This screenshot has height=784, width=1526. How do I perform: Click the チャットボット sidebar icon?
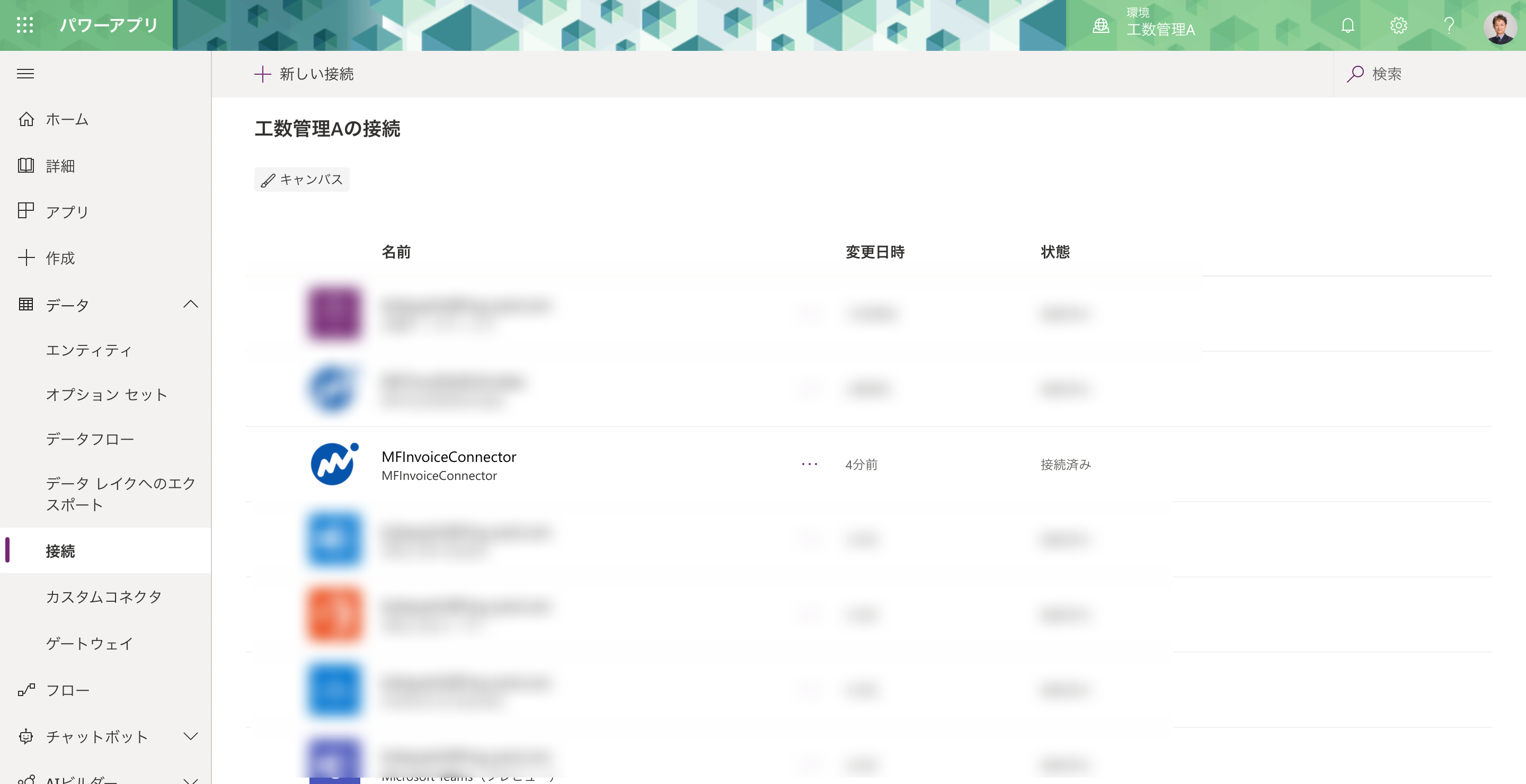pos(26,737)
